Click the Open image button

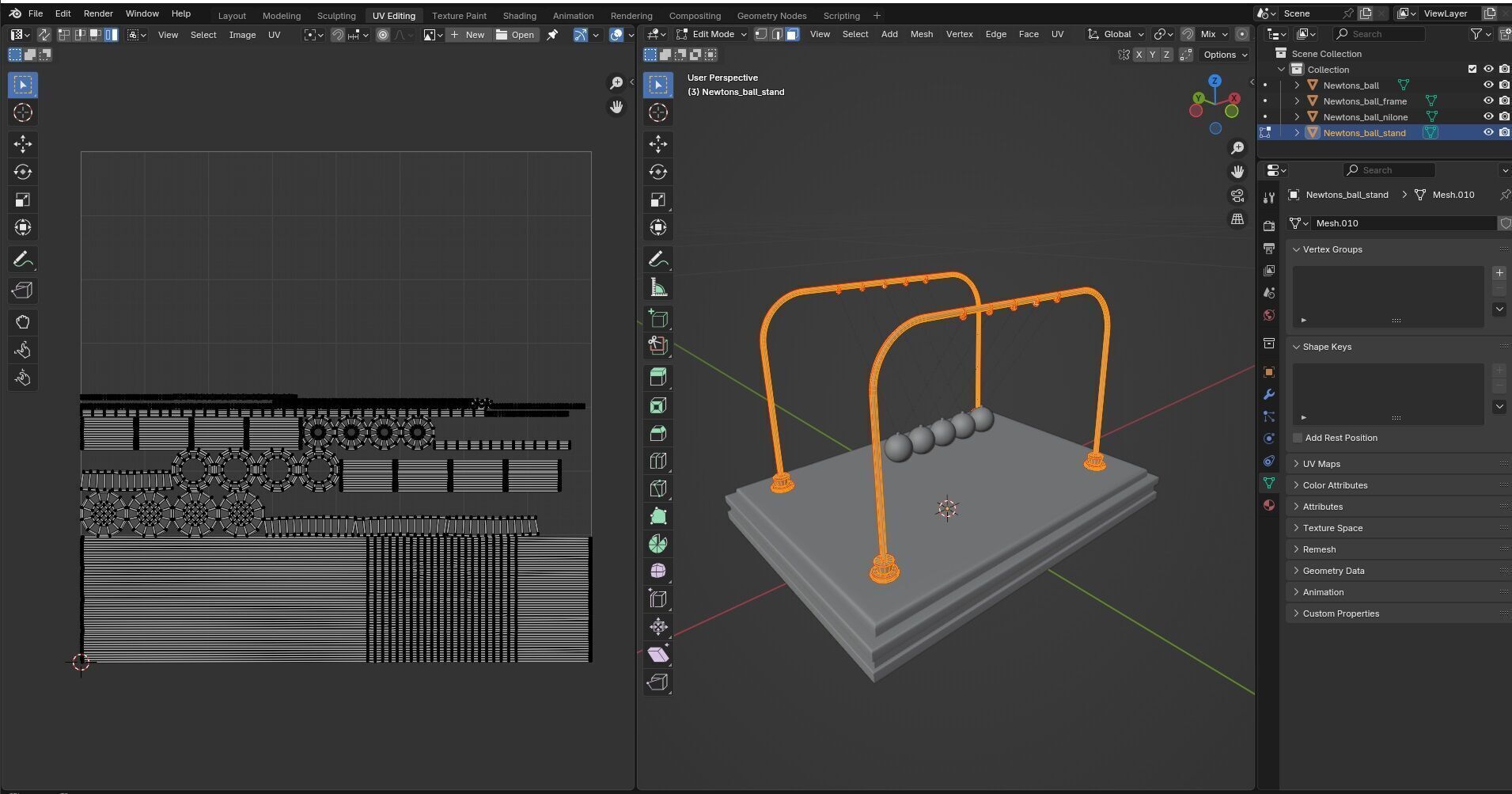(x=515, y=35)
